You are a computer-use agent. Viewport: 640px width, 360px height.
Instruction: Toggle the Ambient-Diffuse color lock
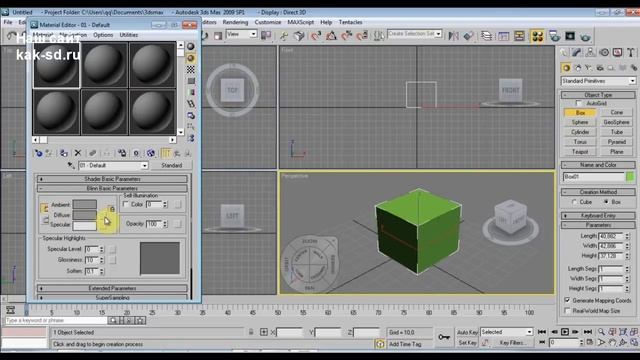click(44, 209)
